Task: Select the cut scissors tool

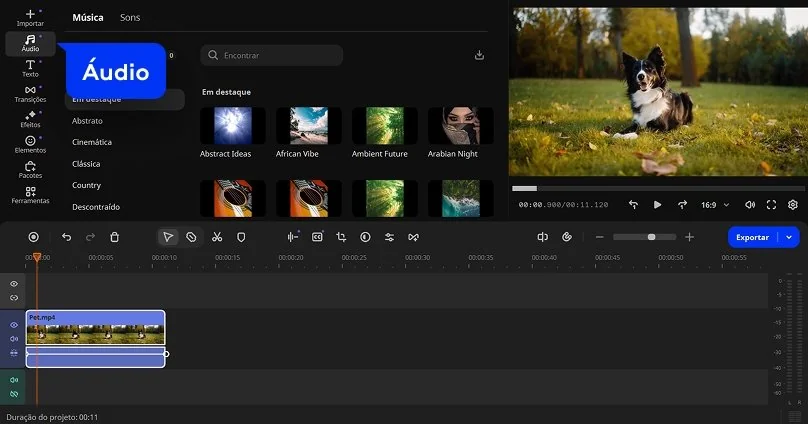Action: (x=216, y=237)
